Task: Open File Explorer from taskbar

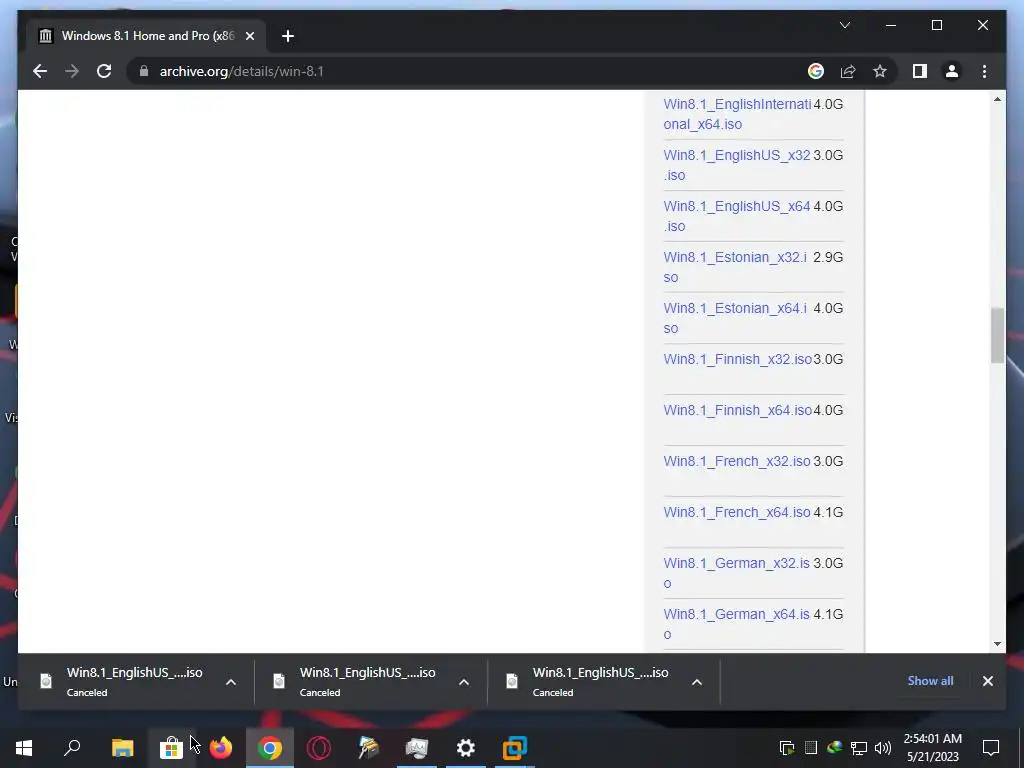Action: click(122, 748)
